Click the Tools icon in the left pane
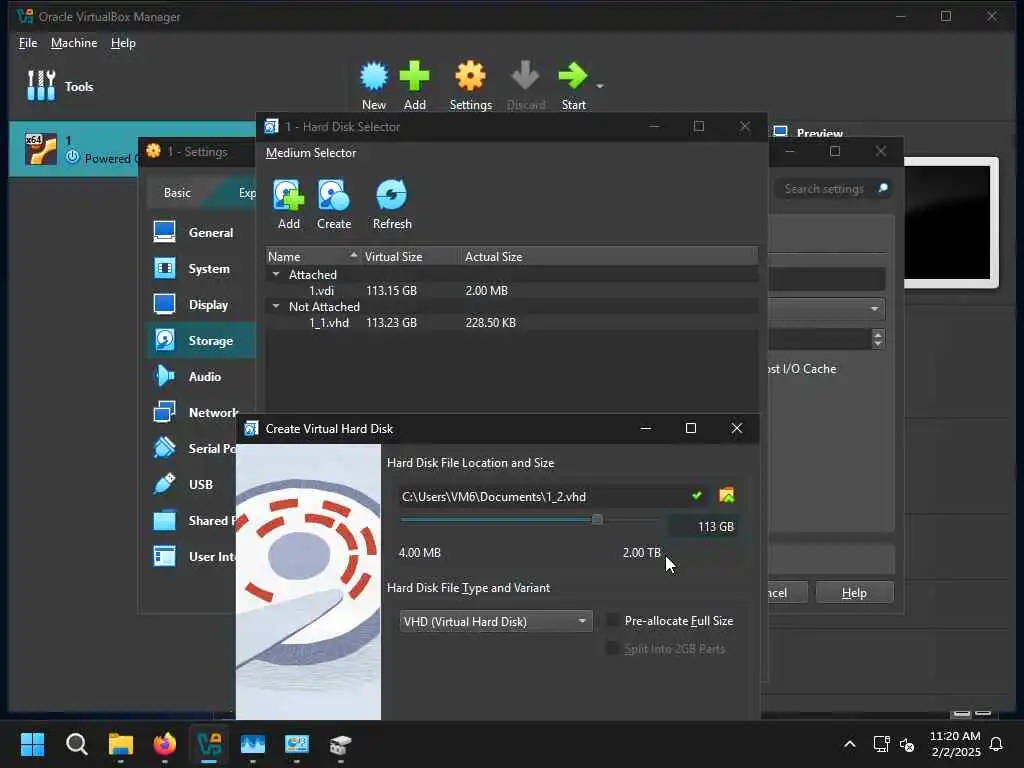 point(40,86)
